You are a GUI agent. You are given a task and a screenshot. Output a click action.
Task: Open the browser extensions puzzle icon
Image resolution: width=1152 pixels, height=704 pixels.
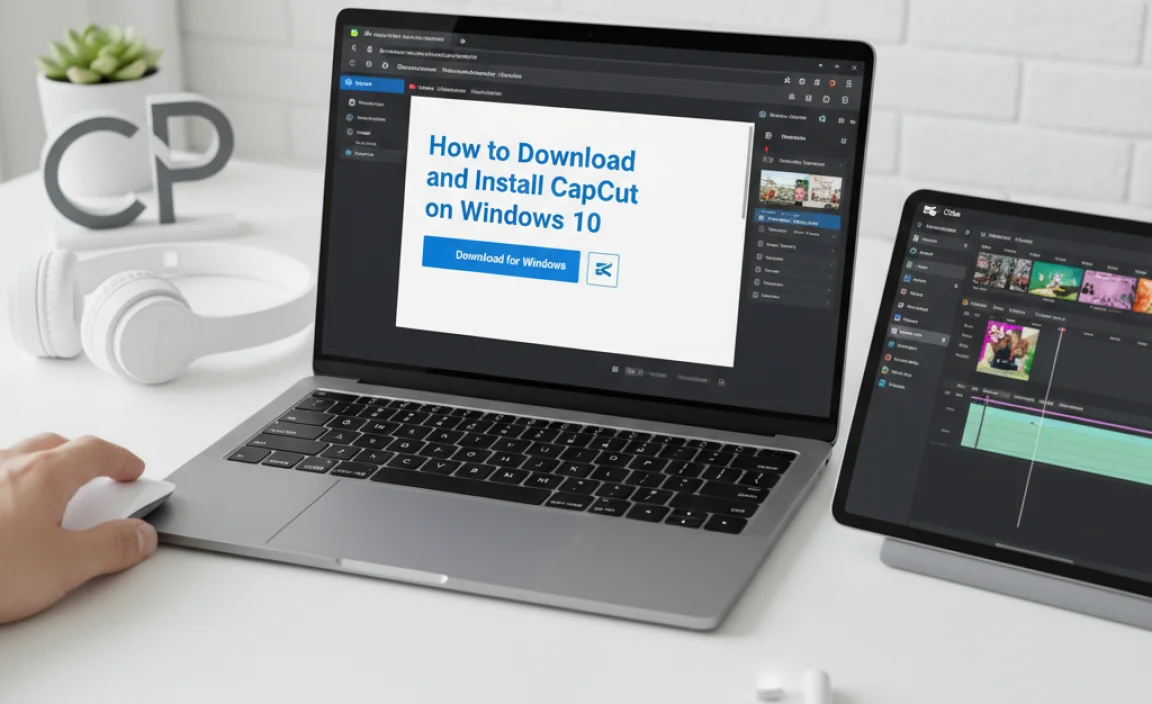(785, 80)
